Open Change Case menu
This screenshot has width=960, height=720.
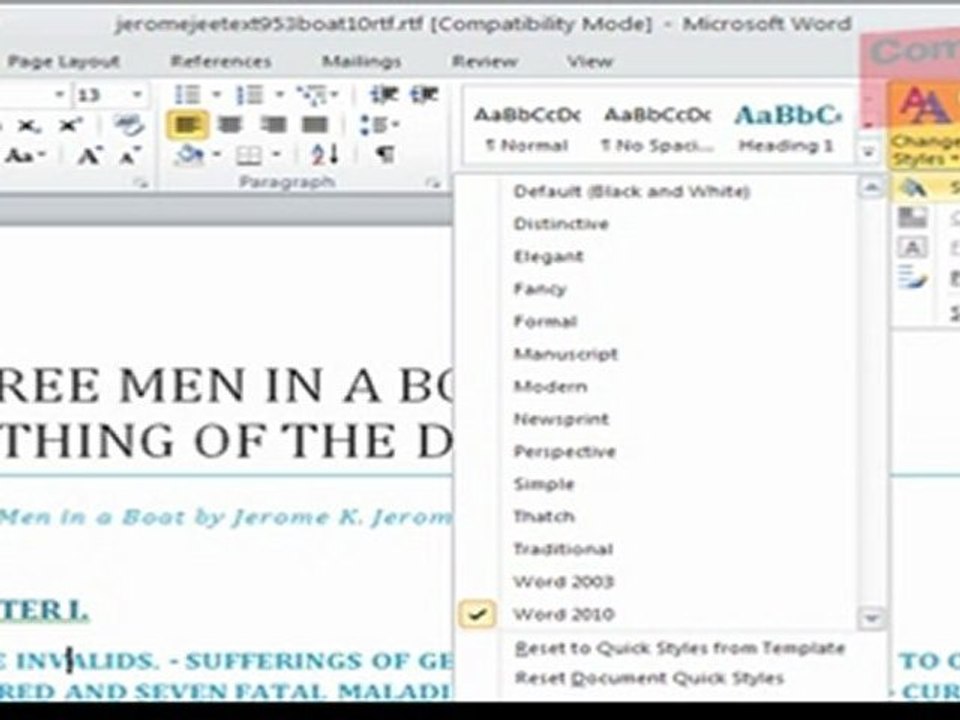(x=24, y=156)
